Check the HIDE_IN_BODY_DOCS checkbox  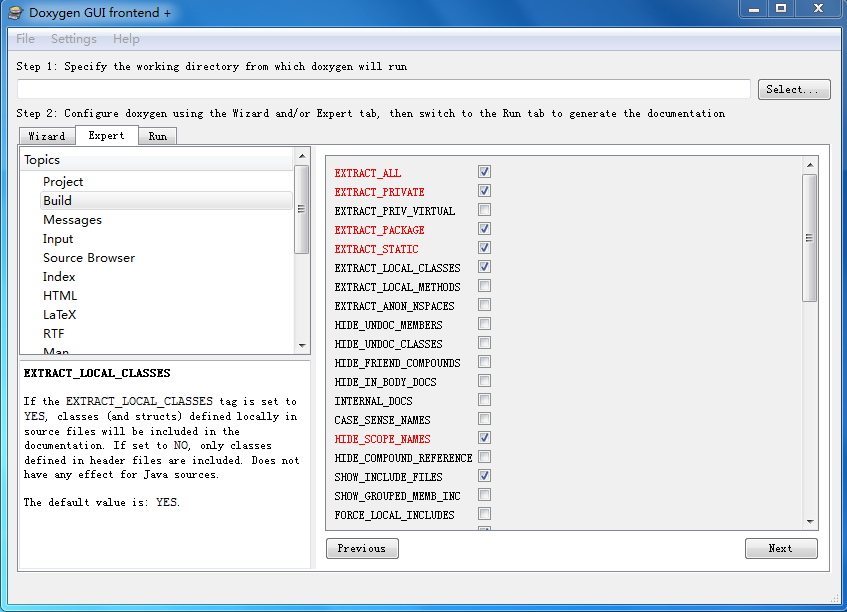click(485, 381)
